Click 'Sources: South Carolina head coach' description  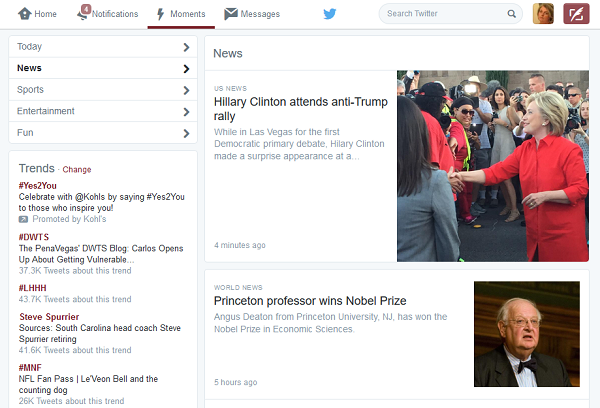(100, 333)
